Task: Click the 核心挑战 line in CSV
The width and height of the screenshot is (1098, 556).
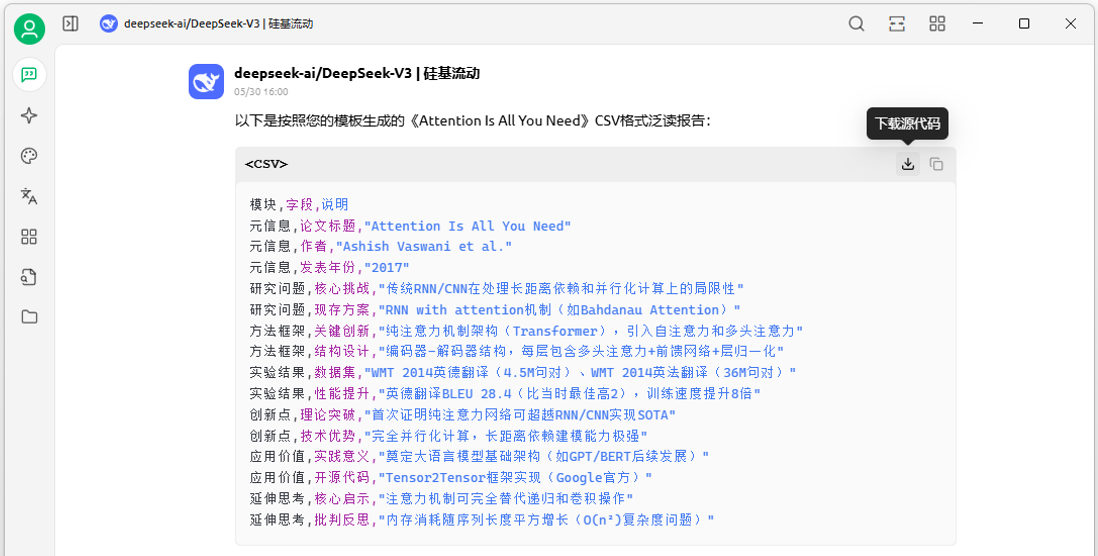Action: 496,289
